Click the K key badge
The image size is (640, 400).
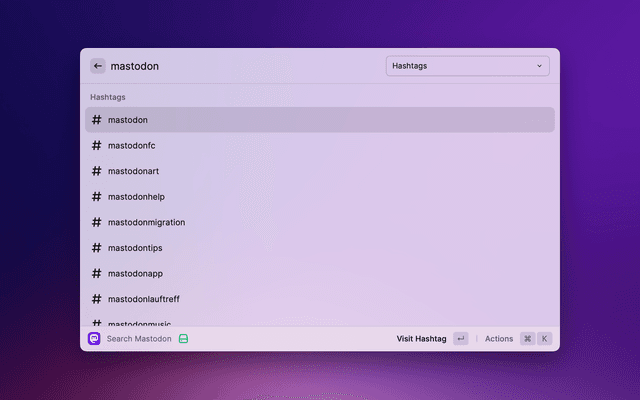pyautogui.click(x=545, y=339)
